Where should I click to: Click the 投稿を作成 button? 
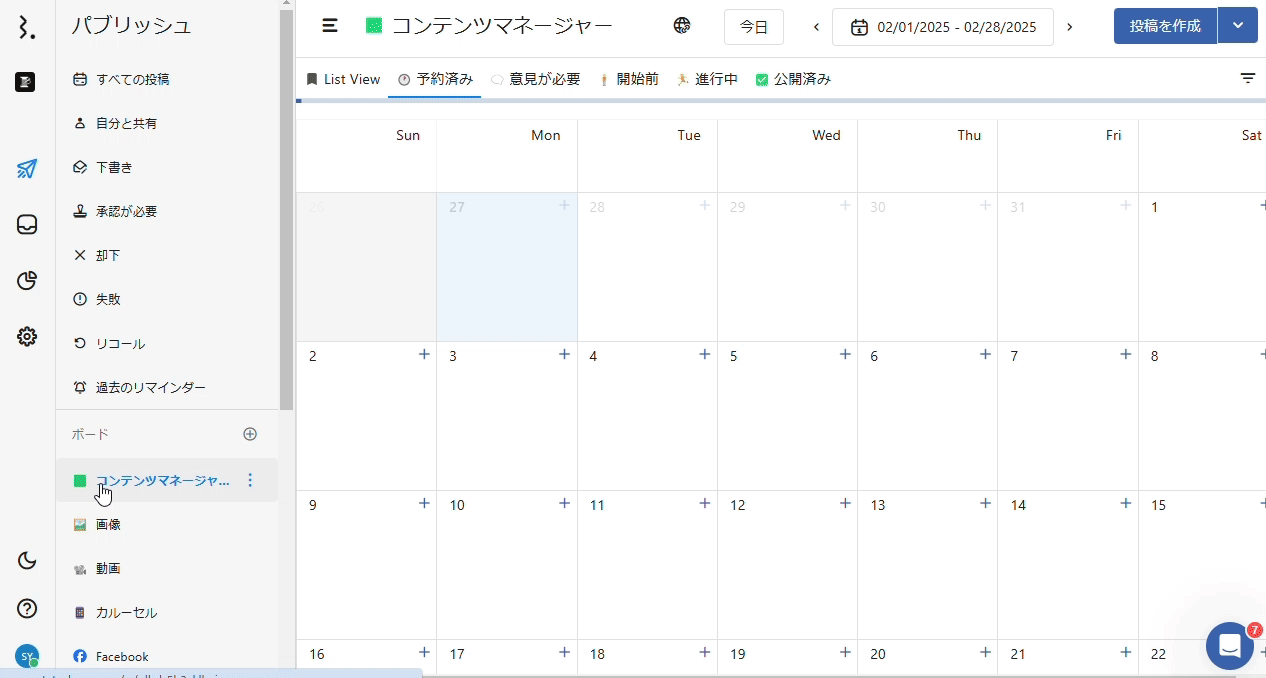coord(1165,26)
